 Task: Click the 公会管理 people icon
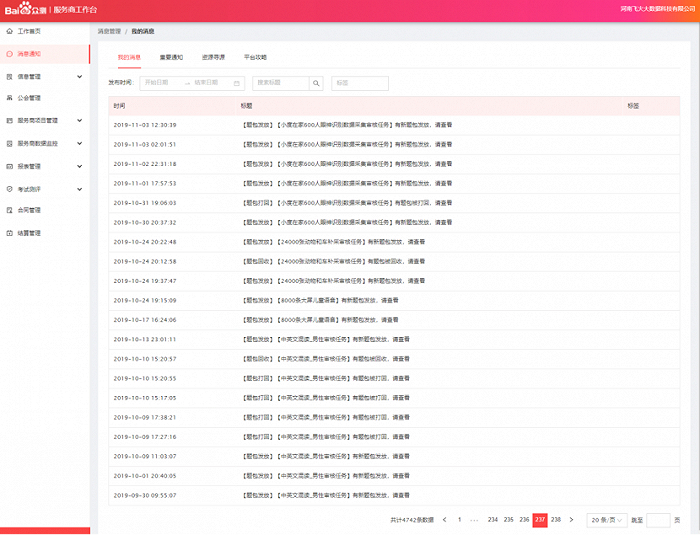click(x=9, y=98)
